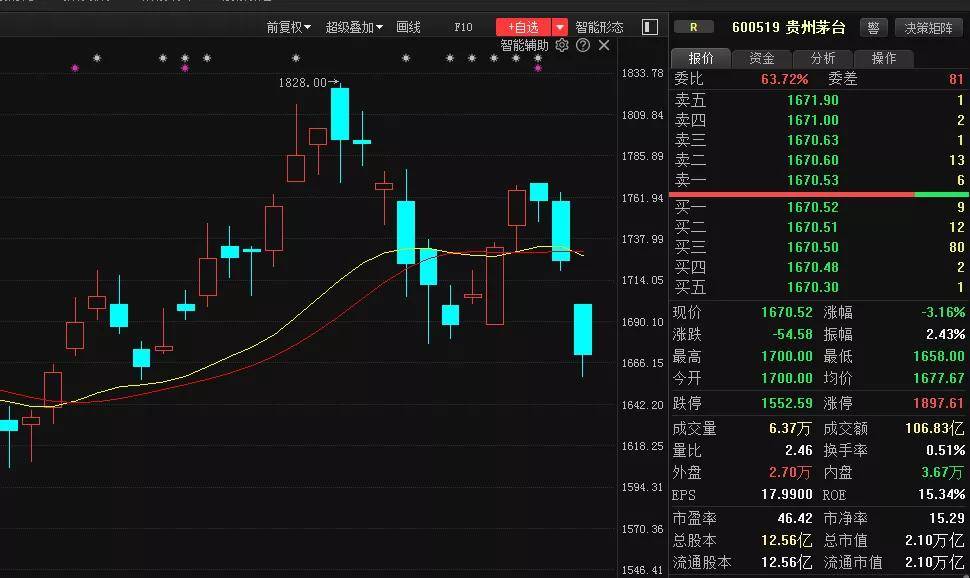Add stock with +自选 button
Screen dimensions: 970x578
523,27
